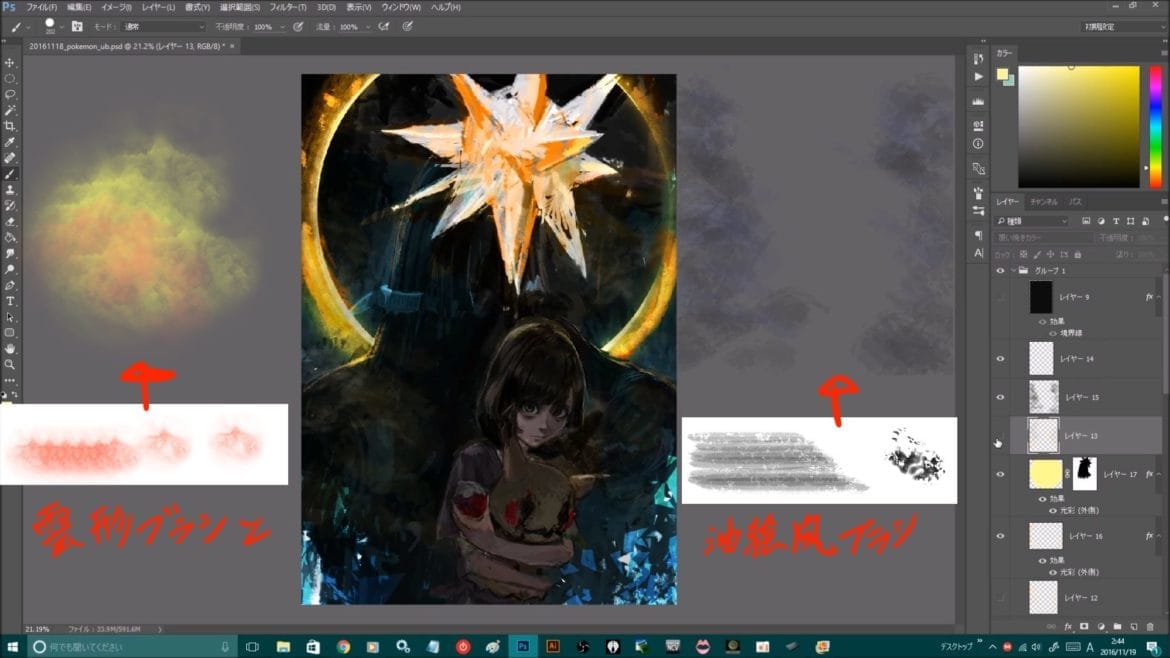Collapse the グループ 1 layer group
This screenshot has width=1170, height=658.
point(1013,270)
